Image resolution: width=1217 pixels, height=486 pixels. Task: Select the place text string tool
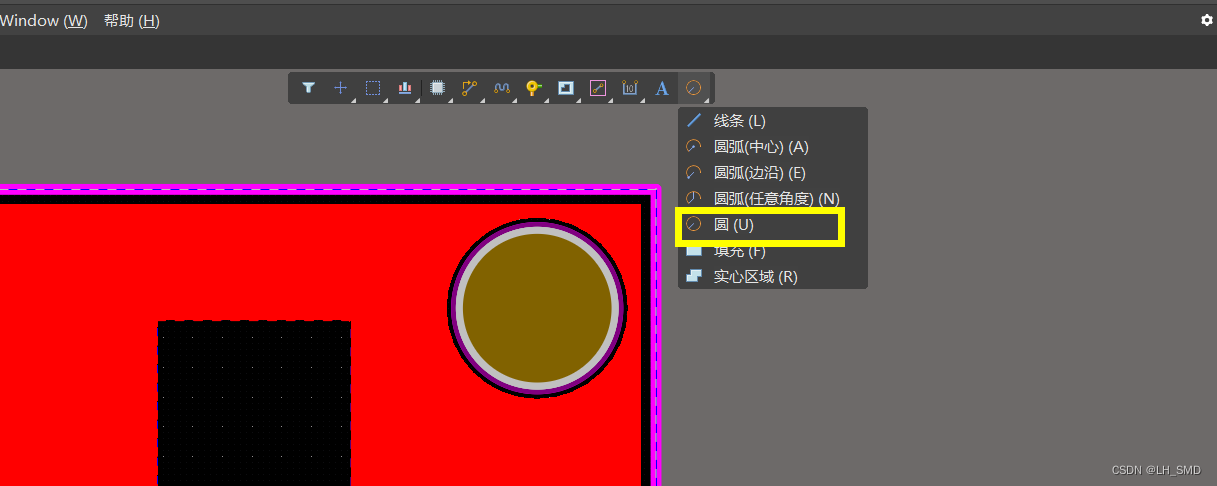662,88
